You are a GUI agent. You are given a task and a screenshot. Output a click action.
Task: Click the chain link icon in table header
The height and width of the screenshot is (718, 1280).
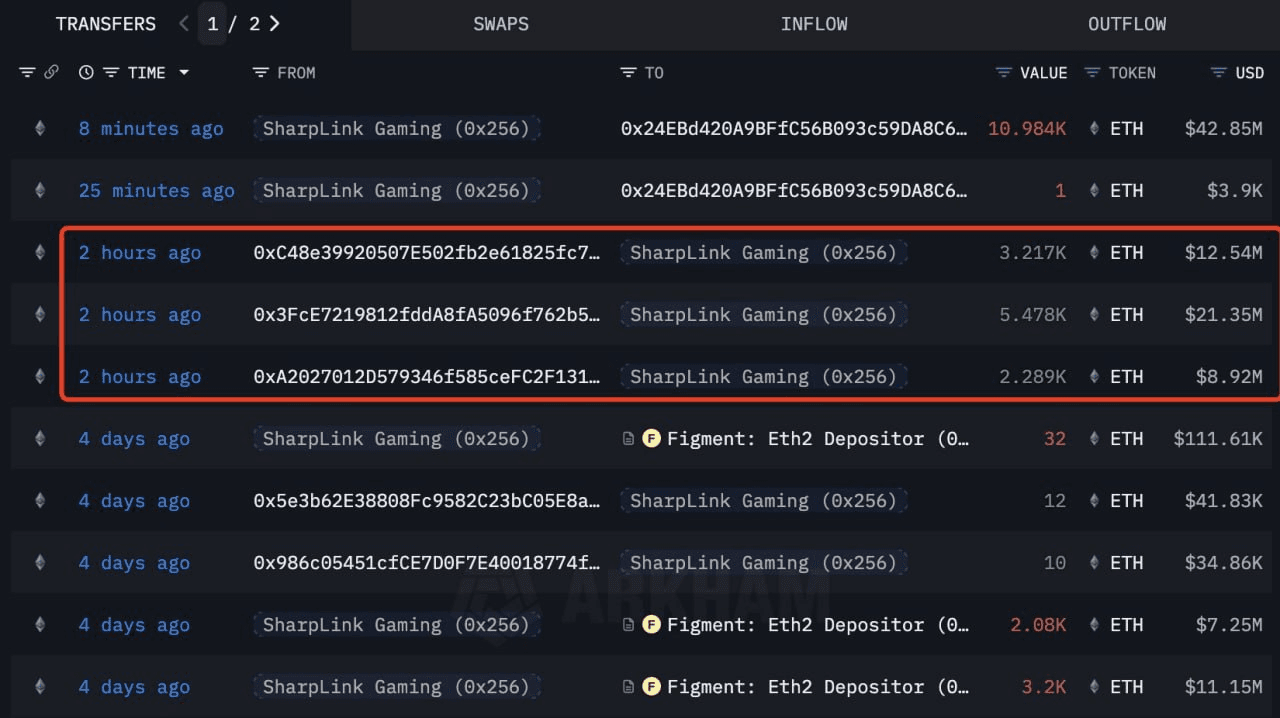[x=51, y=72]
